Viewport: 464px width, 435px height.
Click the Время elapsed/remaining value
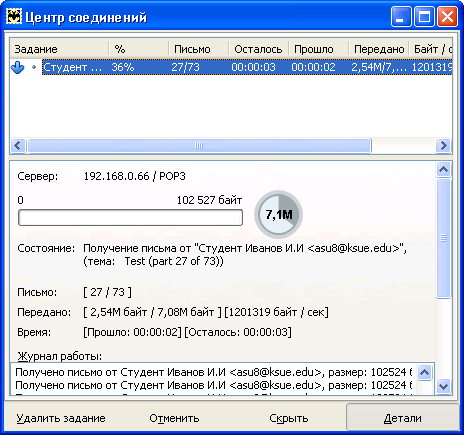pyautogui.click(x=187, y=332)
